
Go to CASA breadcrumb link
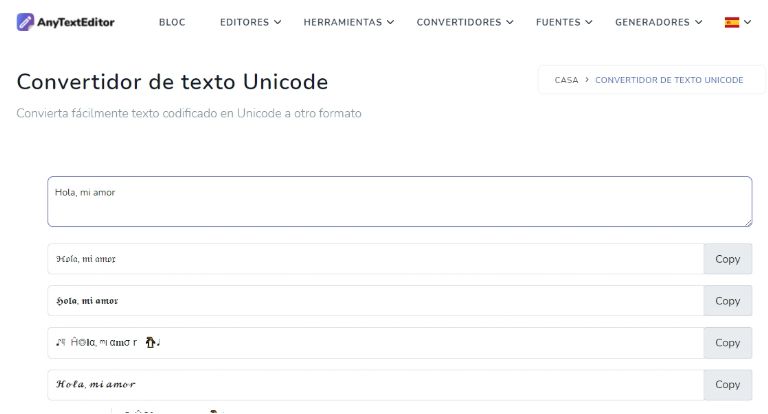[x=566, y=80]
